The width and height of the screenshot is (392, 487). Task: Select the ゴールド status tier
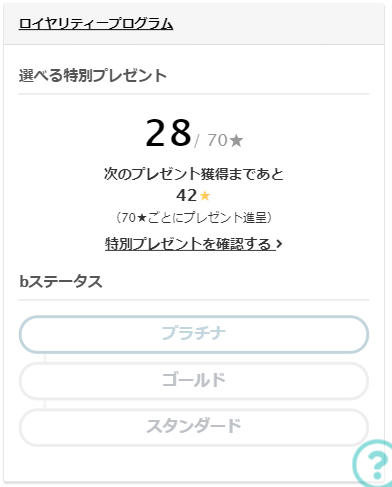[x=194, y=381]
